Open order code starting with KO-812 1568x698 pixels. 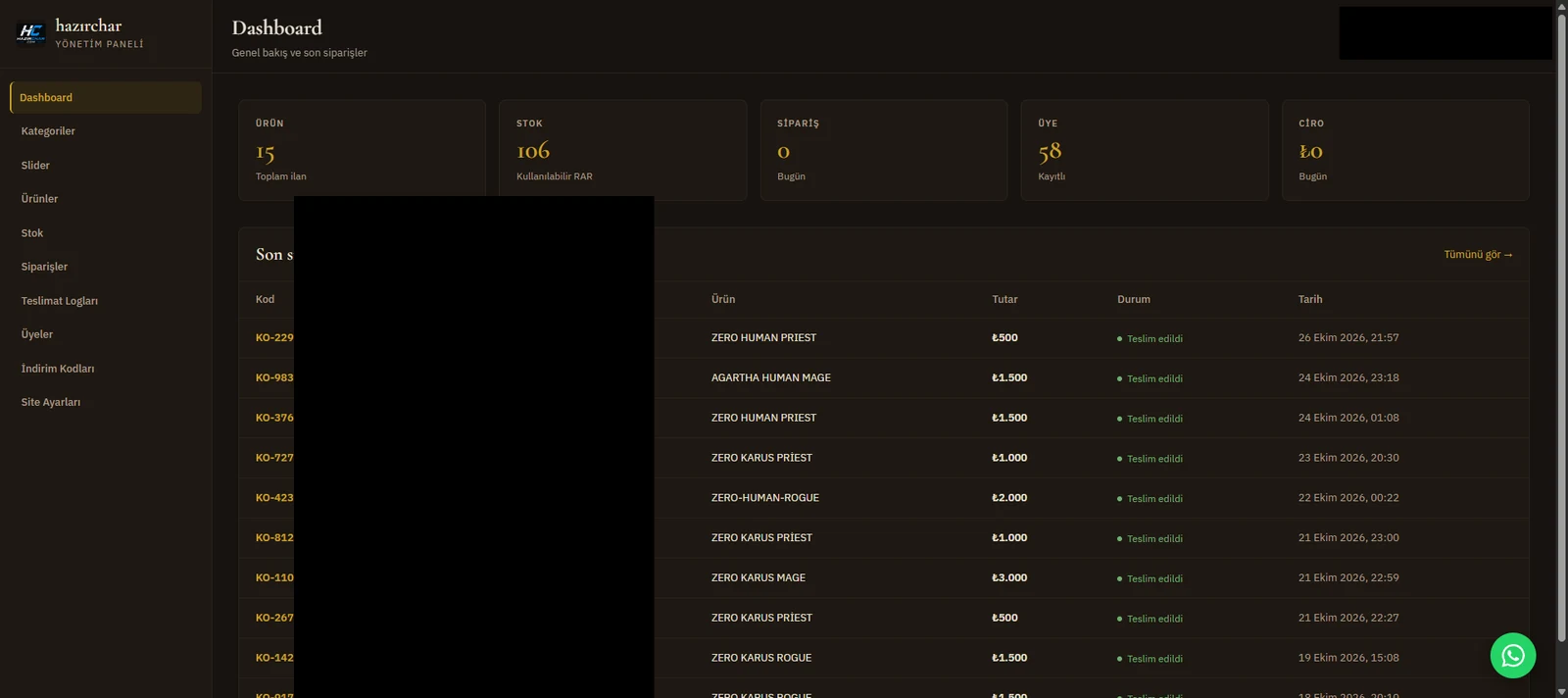pos(274,538)
